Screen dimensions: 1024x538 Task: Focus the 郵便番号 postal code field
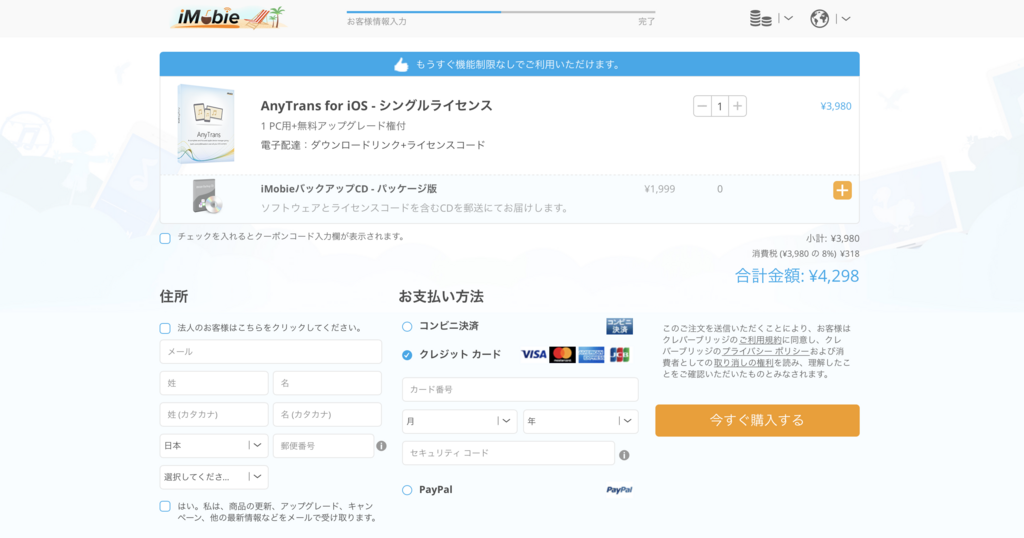tap(323, 445)
